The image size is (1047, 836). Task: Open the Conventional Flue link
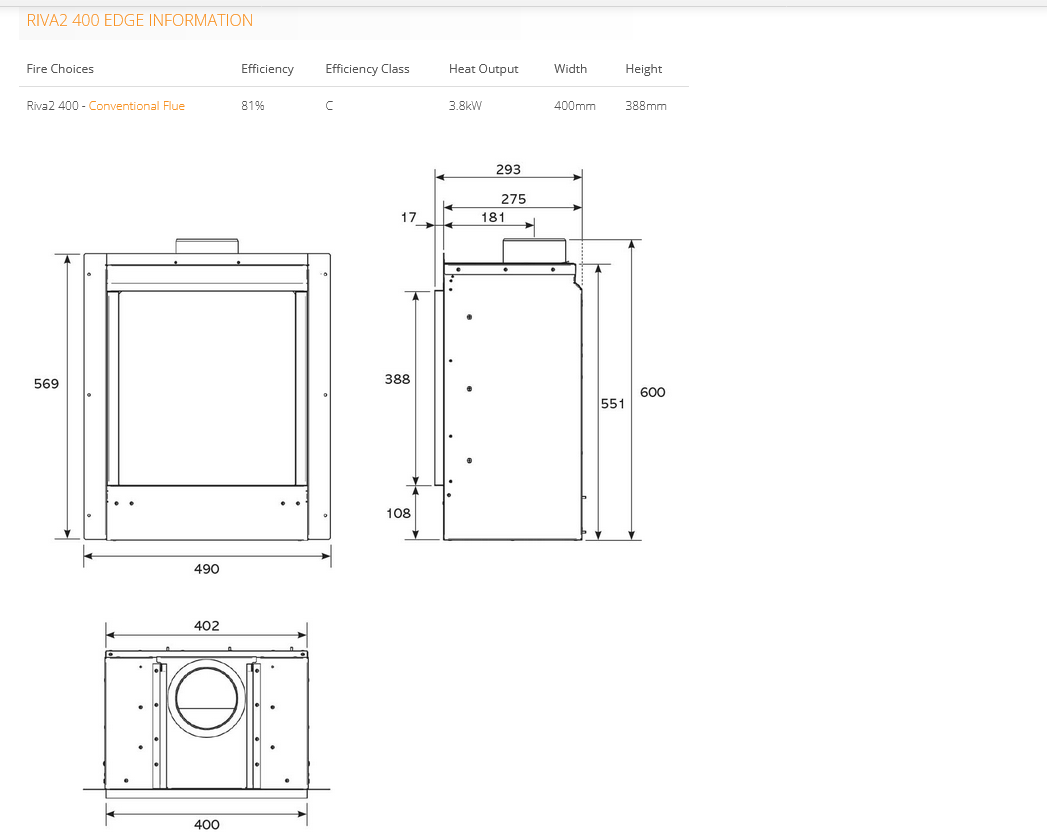click(136, 106)
